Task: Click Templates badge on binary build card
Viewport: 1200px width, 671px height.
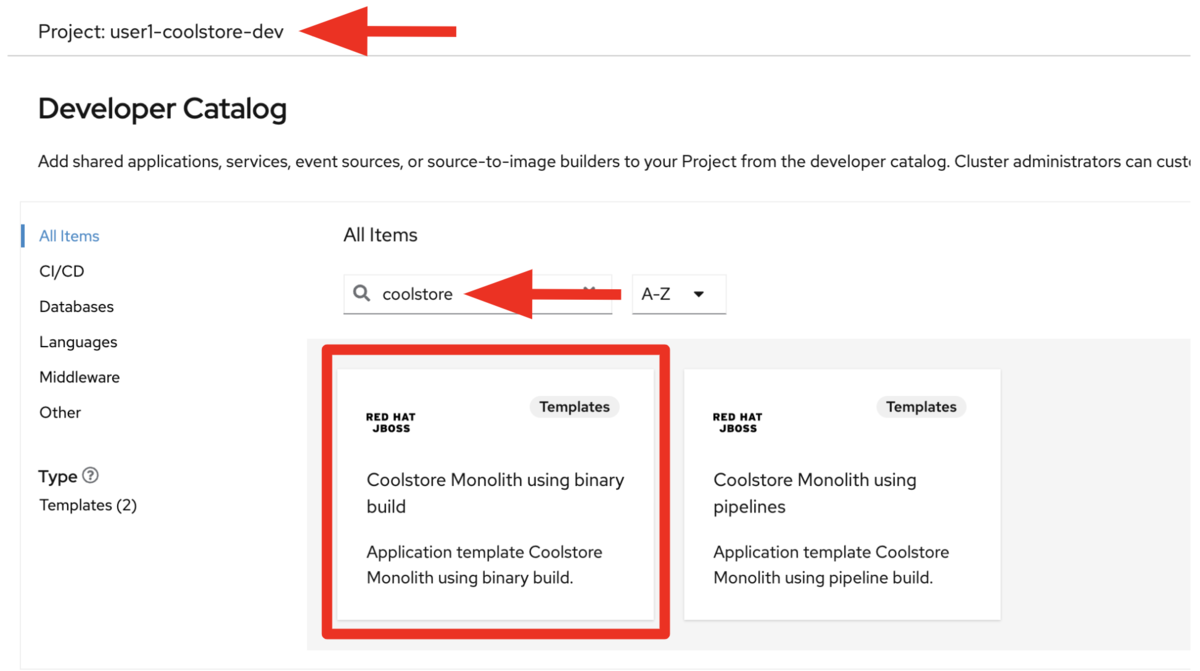Action: click(x=574, y=407)
